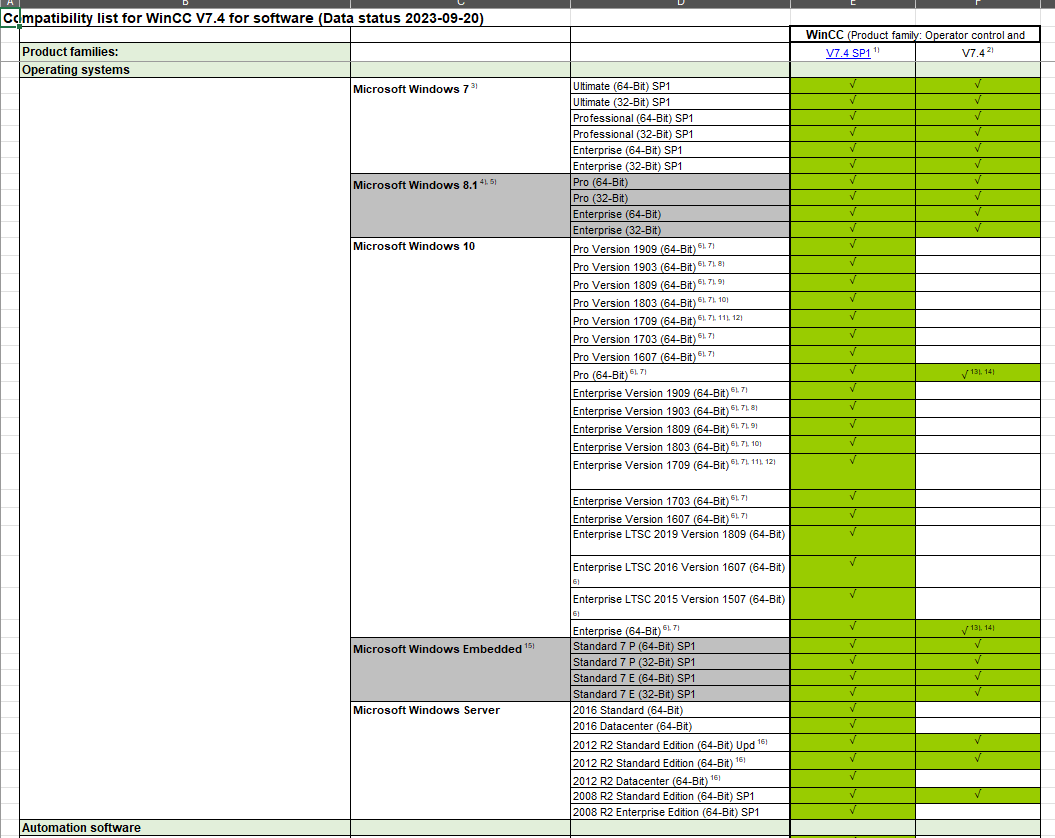Image resolution: width=1055 pixels, height=838 pixels.
Task: Select the 'Professional (64-Bit) SP1' cell
Action: tap(680, 118)
